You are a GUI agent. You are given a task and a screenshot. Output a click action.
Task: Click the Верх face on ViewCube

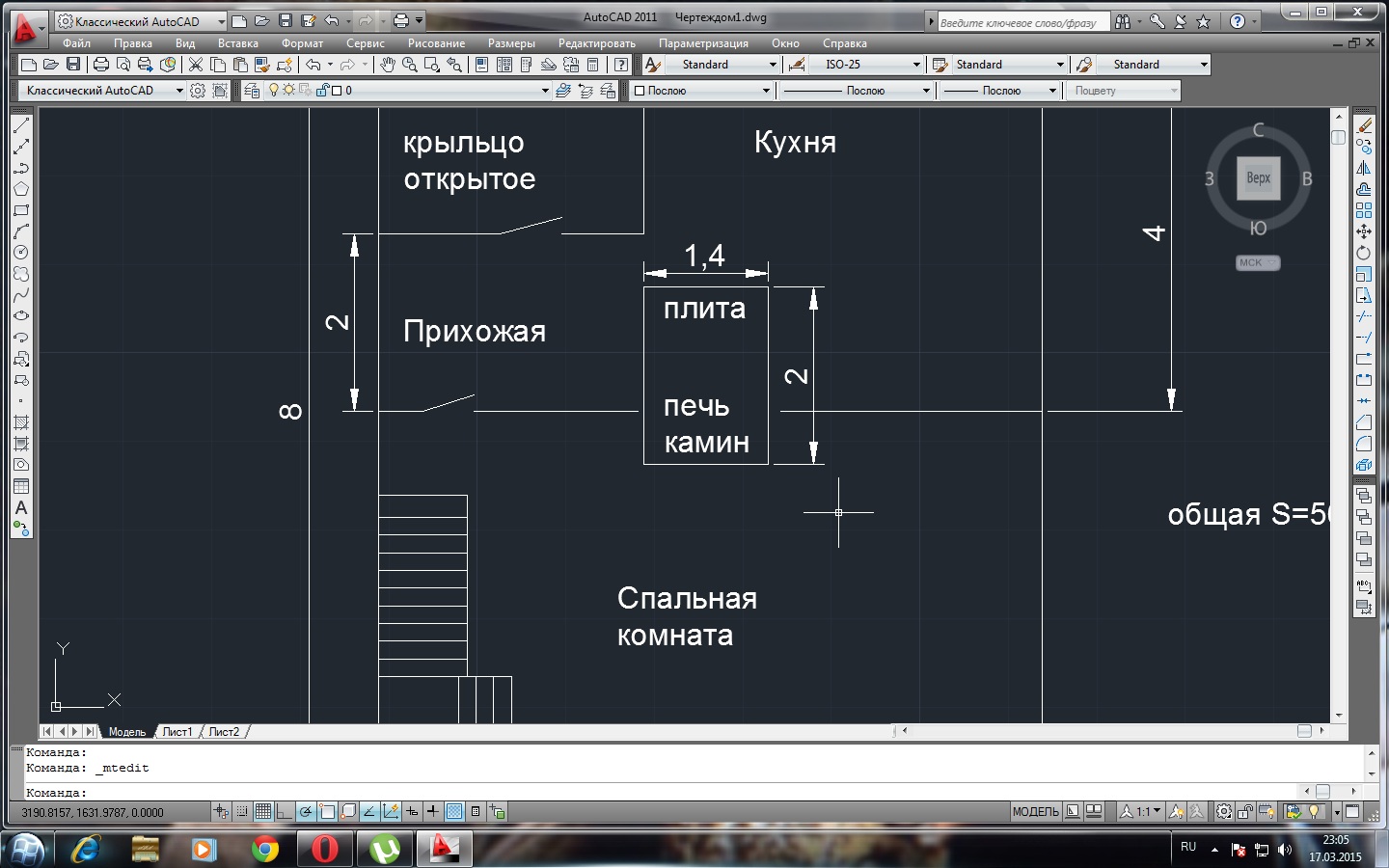click(x=1258, y=178)
